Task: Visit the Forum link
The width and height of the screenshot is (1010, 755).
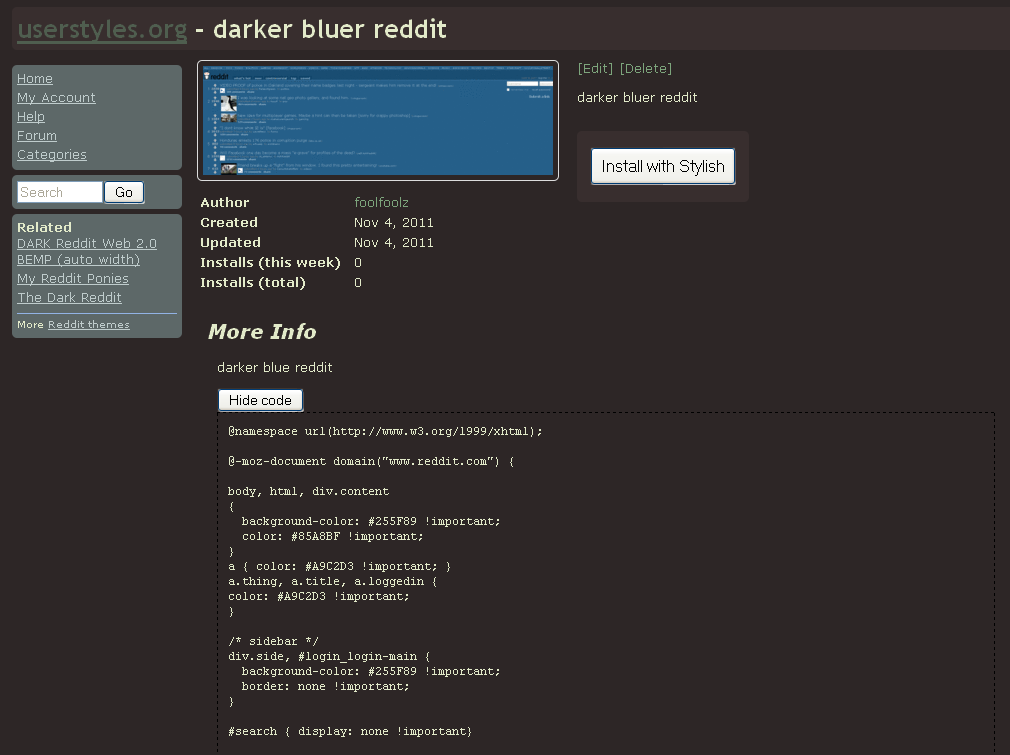Action: coord(37,136)
